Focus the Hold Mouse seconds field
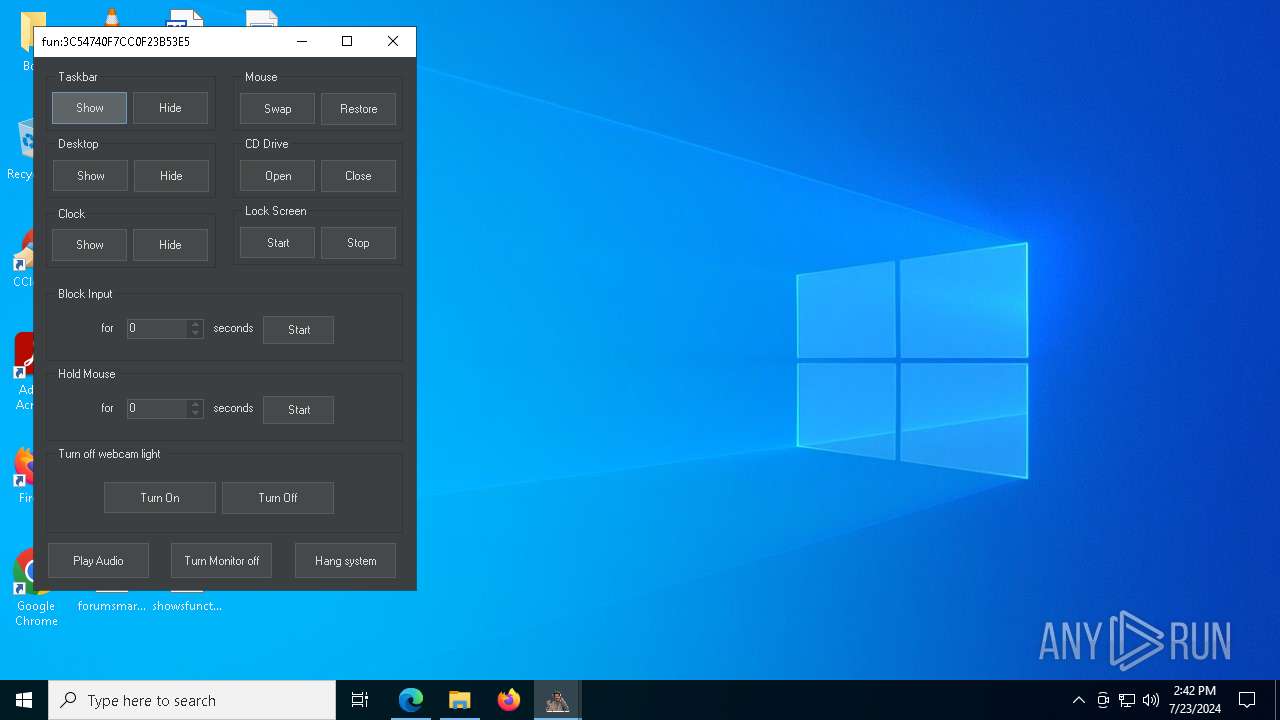Image resolution: width=1280 pixels, height=720 pixels. pyautogui.click(x=156, y=408)
